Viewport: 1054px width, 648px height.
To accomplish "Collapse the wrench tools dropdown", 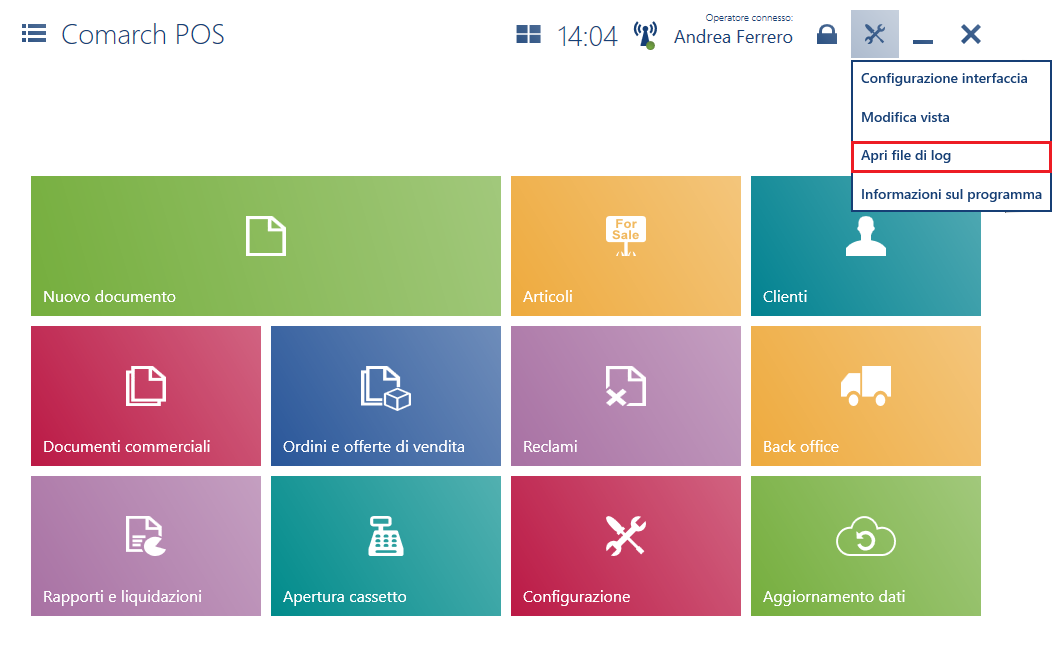I will click(875, 35).
